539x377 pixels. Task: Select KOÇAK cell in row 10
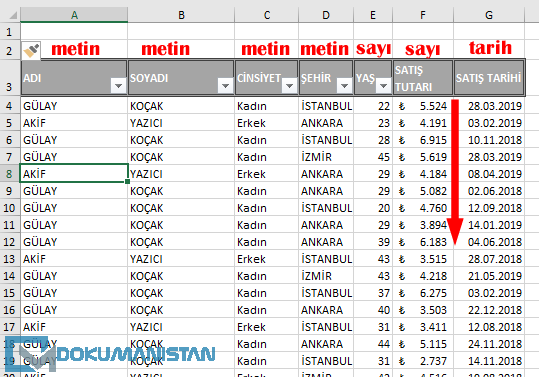coord(181,208)
